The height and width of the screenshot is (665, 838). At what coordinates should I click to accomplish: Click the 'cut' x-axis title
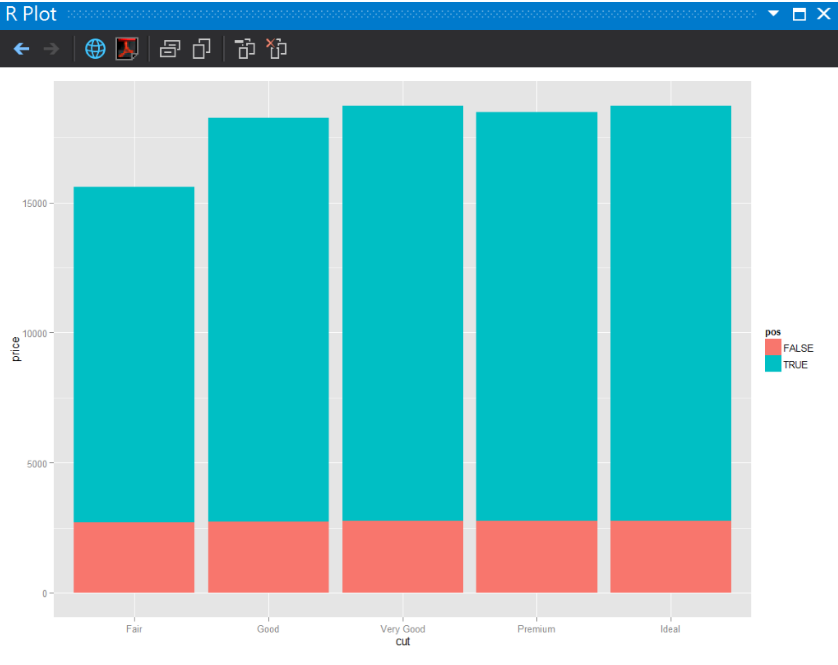click(402, 641)
